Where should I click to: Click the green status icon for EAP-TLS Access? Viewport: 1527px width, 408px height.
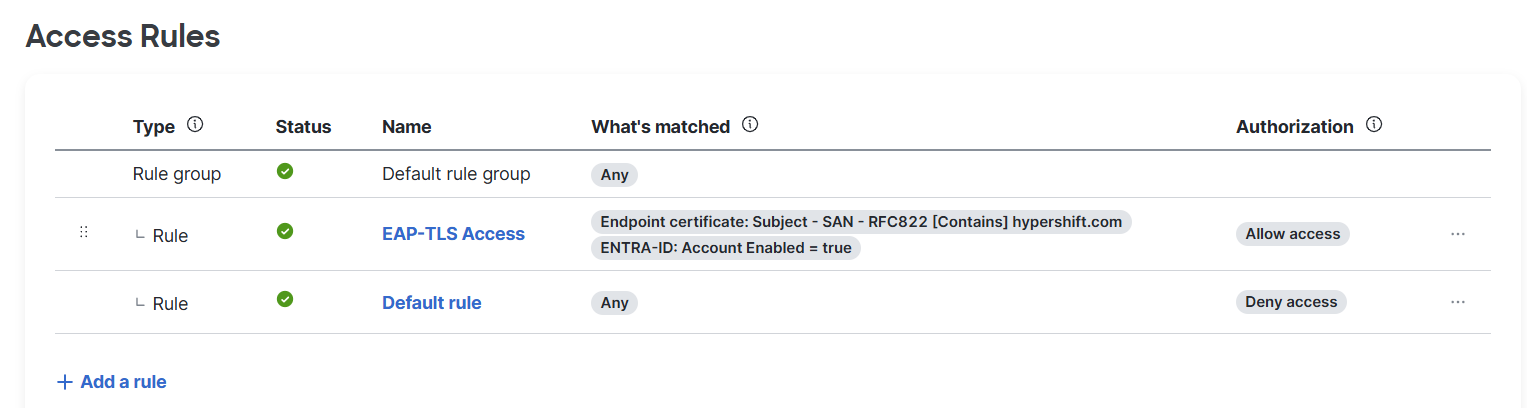point(285,232)
